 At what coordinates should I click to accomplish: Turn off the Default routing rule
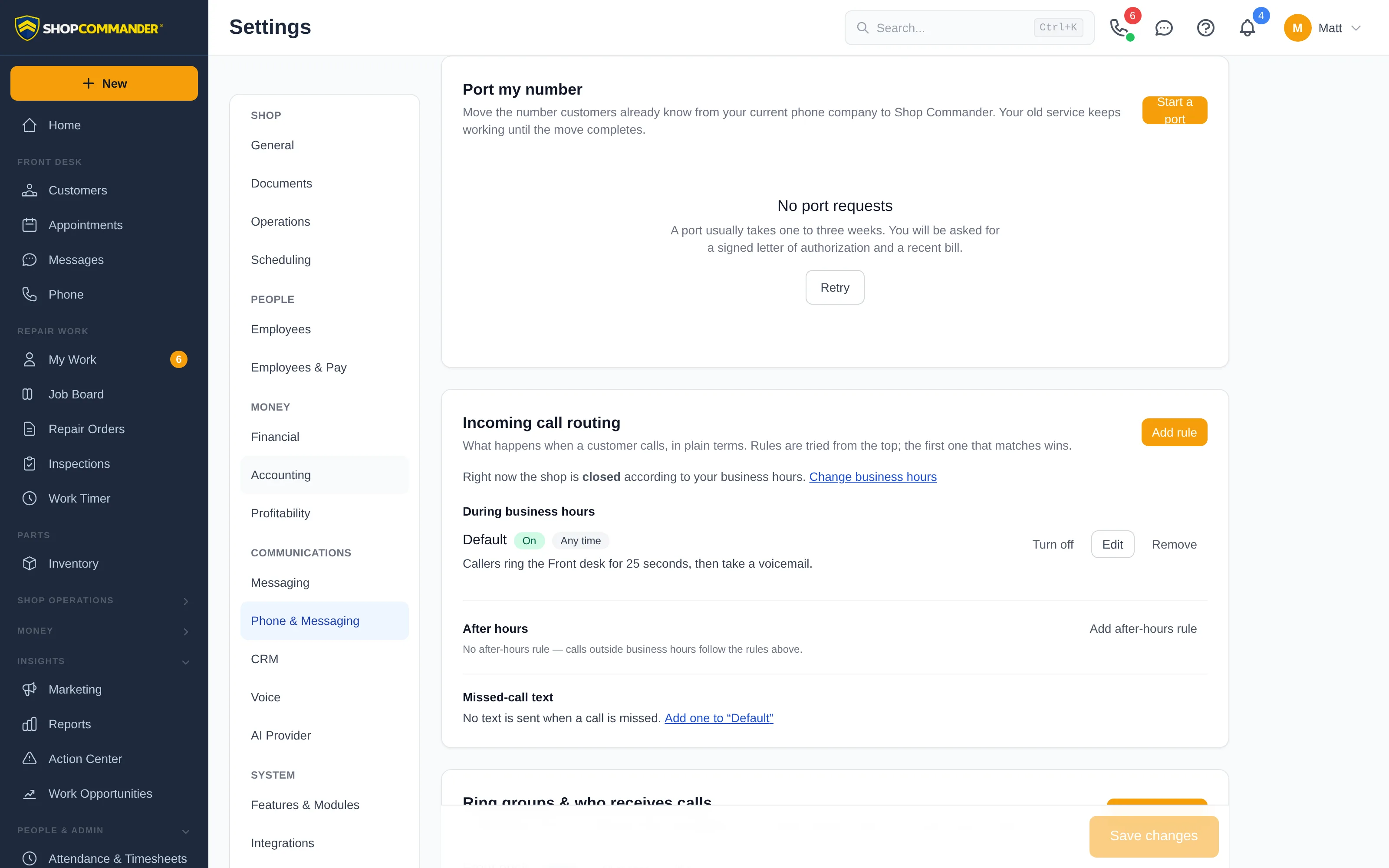[x=1053, y=544]
